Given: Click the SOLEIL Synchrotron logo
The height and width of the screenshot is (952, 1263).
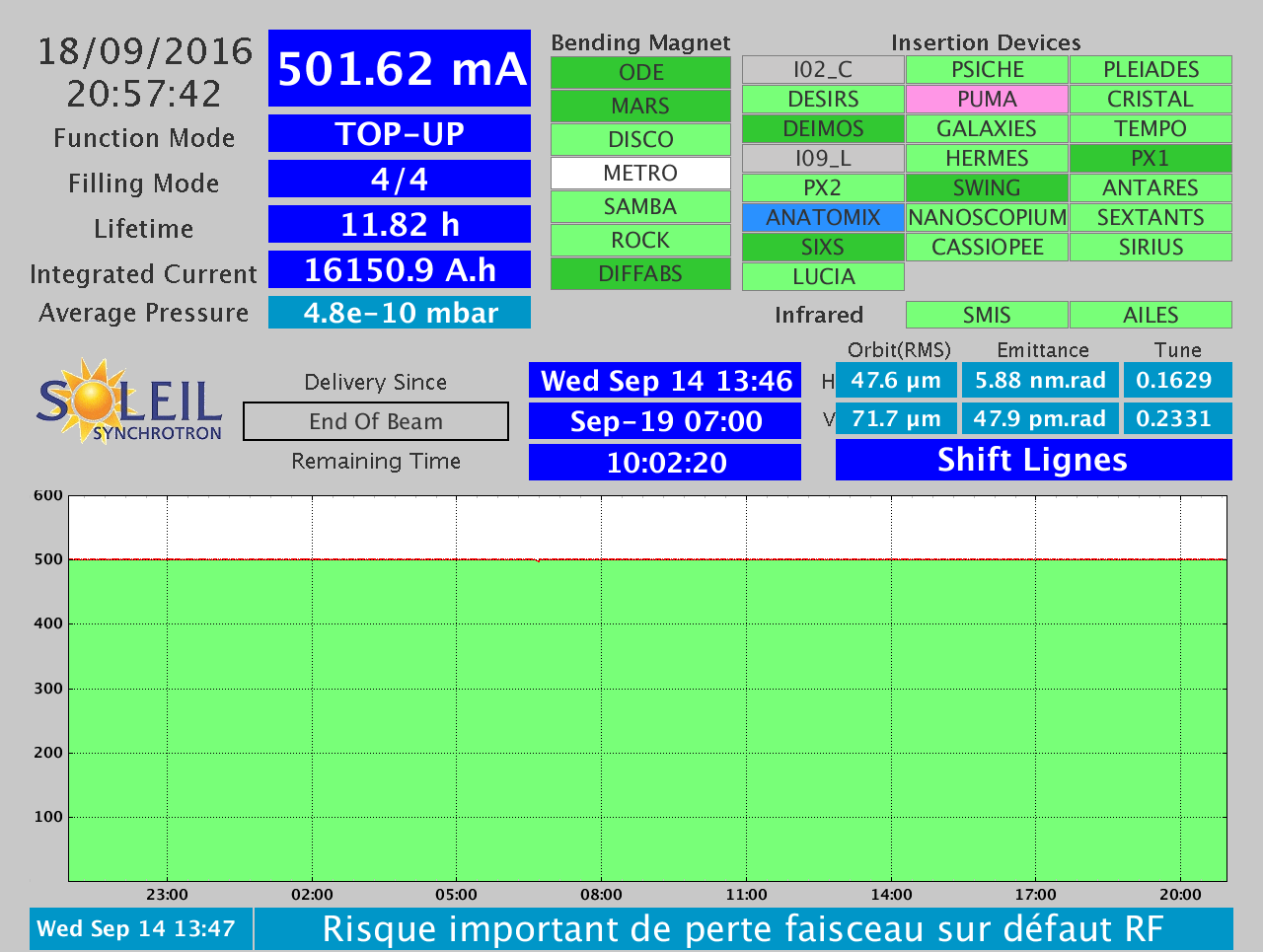Looking at the screenshot, I should [x=129, y=402].
